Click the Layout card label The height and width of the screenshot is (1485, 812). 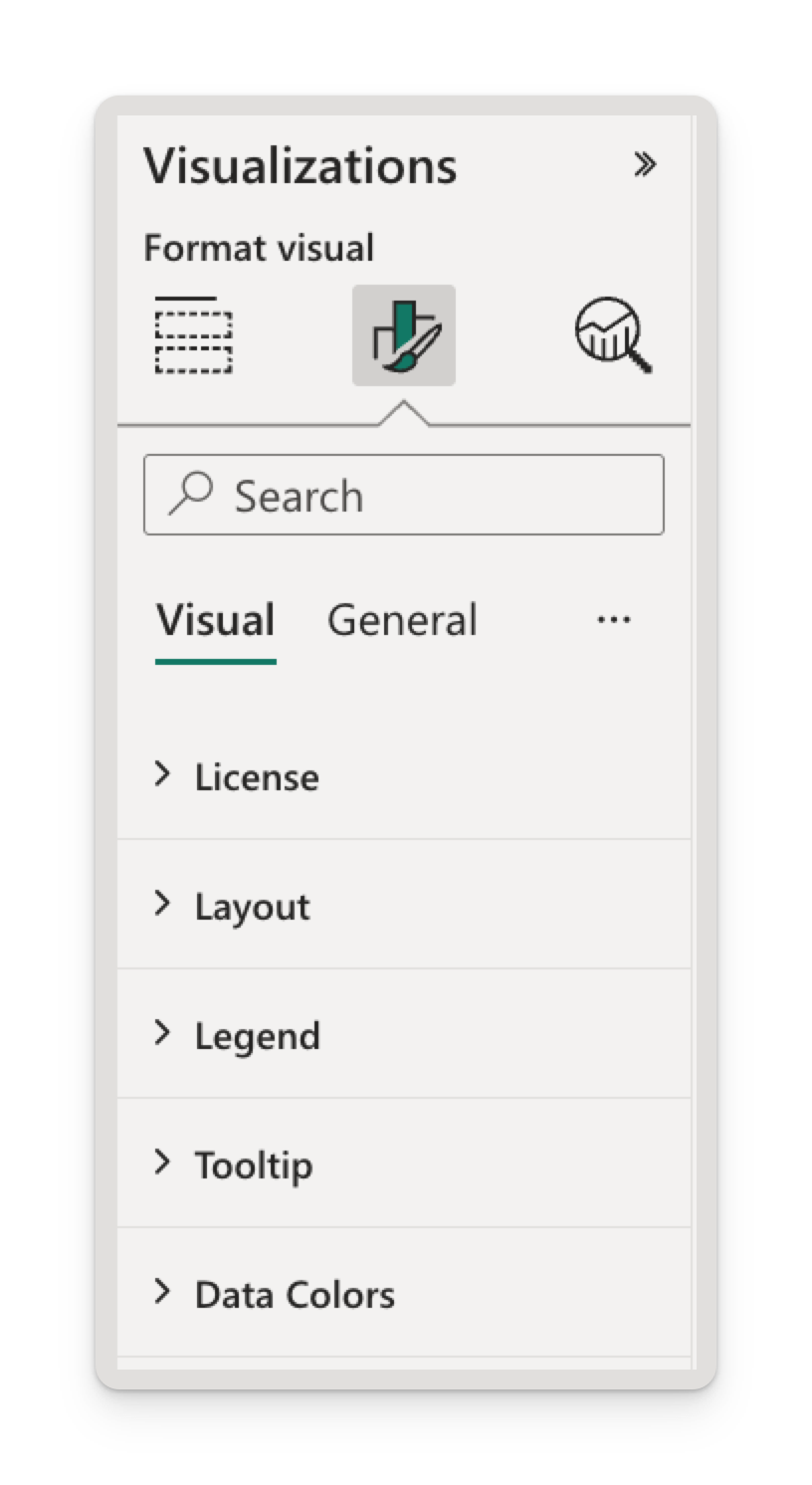(253, 907)
